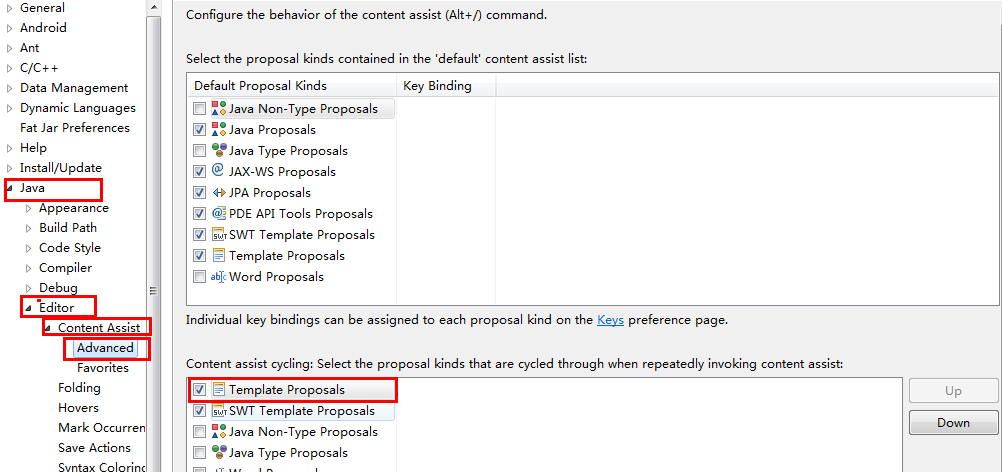Click the Key Binding column header
The image size is (1002, 472).
point(437,86)
